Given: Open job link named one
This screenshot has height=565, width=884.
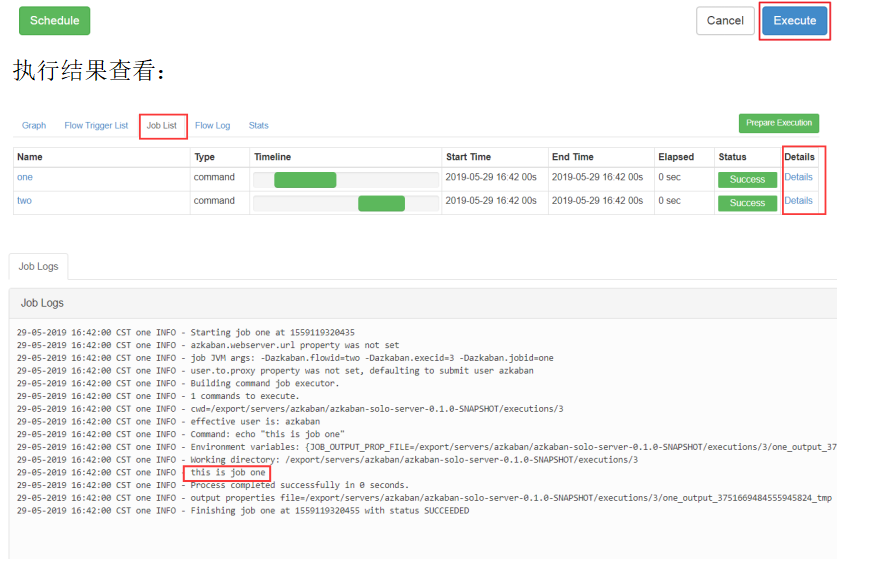Looking at the screenshot, I should click(x=25, y=177).
